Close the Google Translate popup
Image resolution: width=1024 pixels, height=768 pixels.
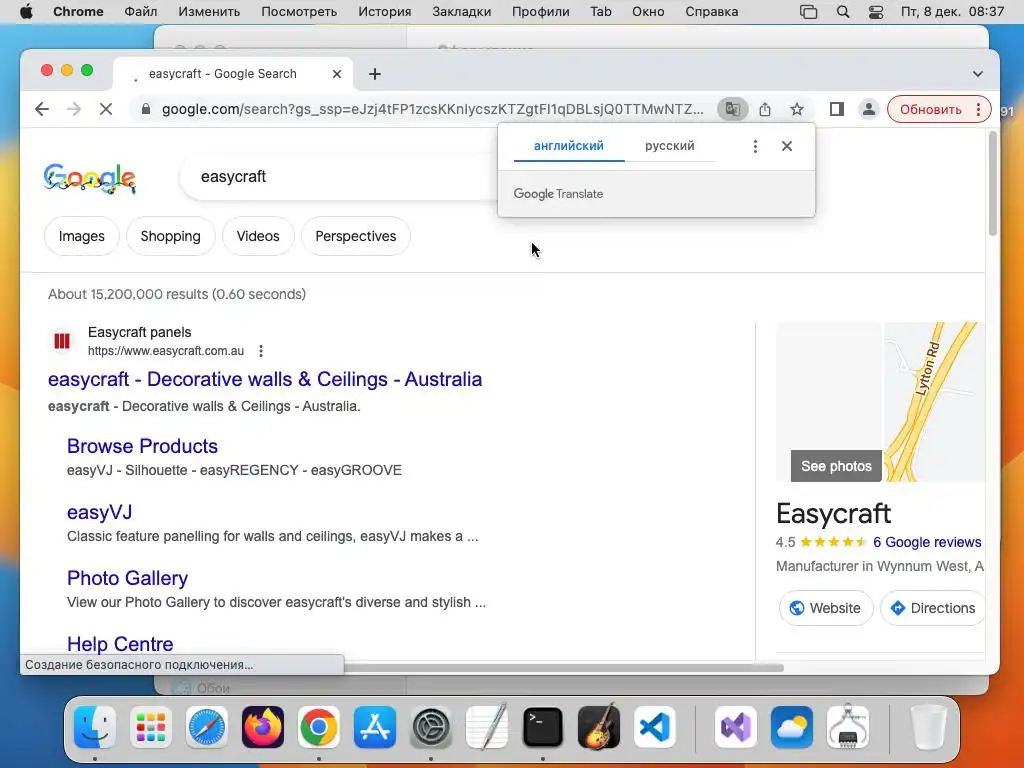click(x=787, y=146)
